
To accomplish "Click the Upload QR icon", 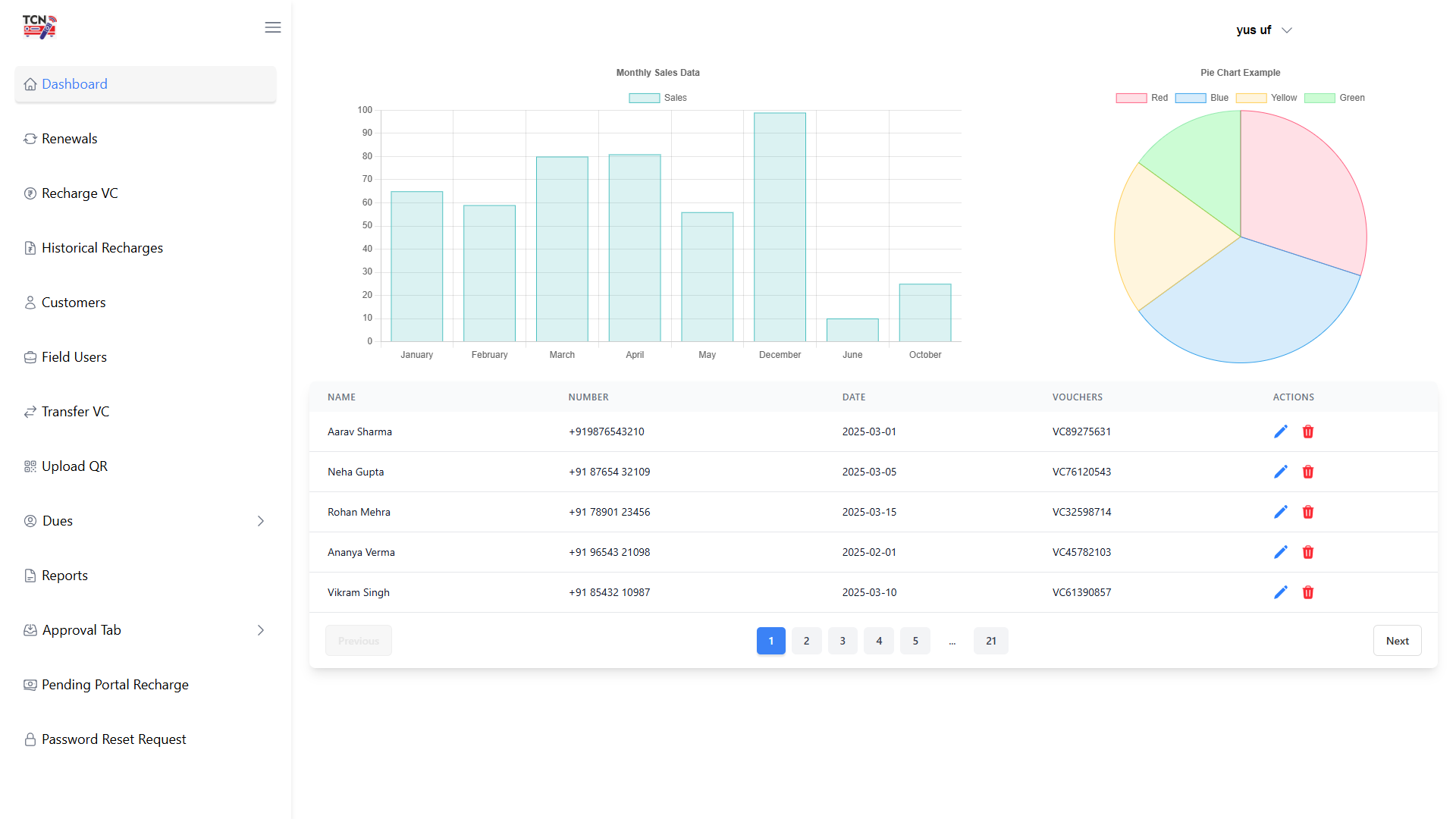I will pyautogui.click(x=30, y=466).
